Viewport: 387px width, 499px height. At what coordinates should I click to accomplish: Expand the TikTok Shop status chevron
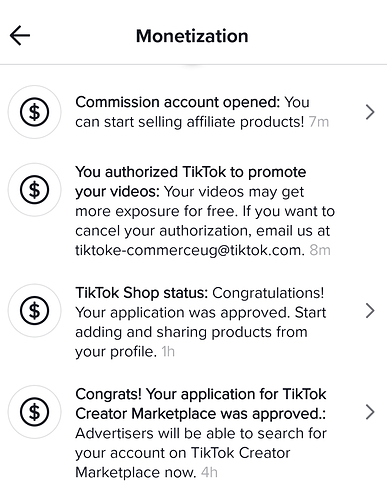tap(370, 311)
